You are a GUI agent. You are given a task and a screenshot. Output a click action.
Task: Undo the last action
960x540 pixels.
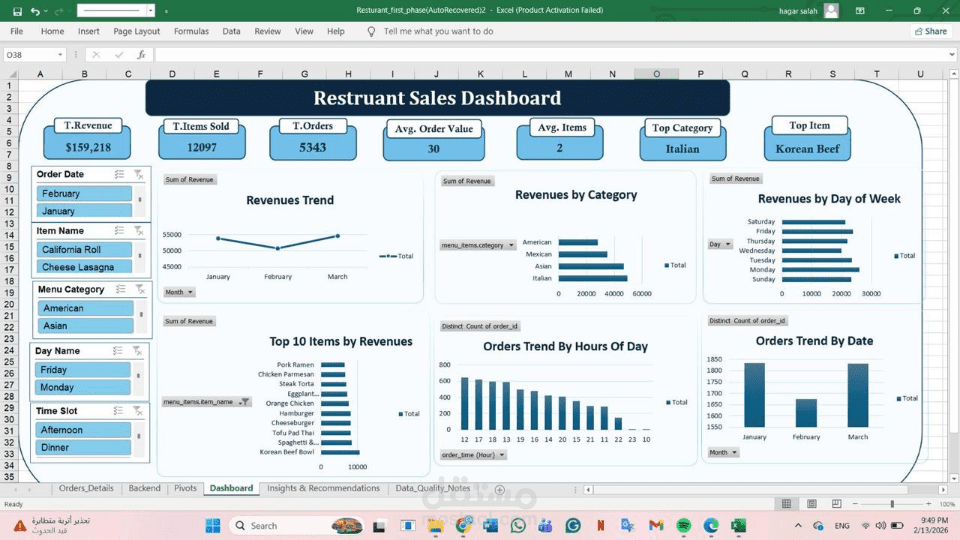pyautogui.click(x=35, y=11)
